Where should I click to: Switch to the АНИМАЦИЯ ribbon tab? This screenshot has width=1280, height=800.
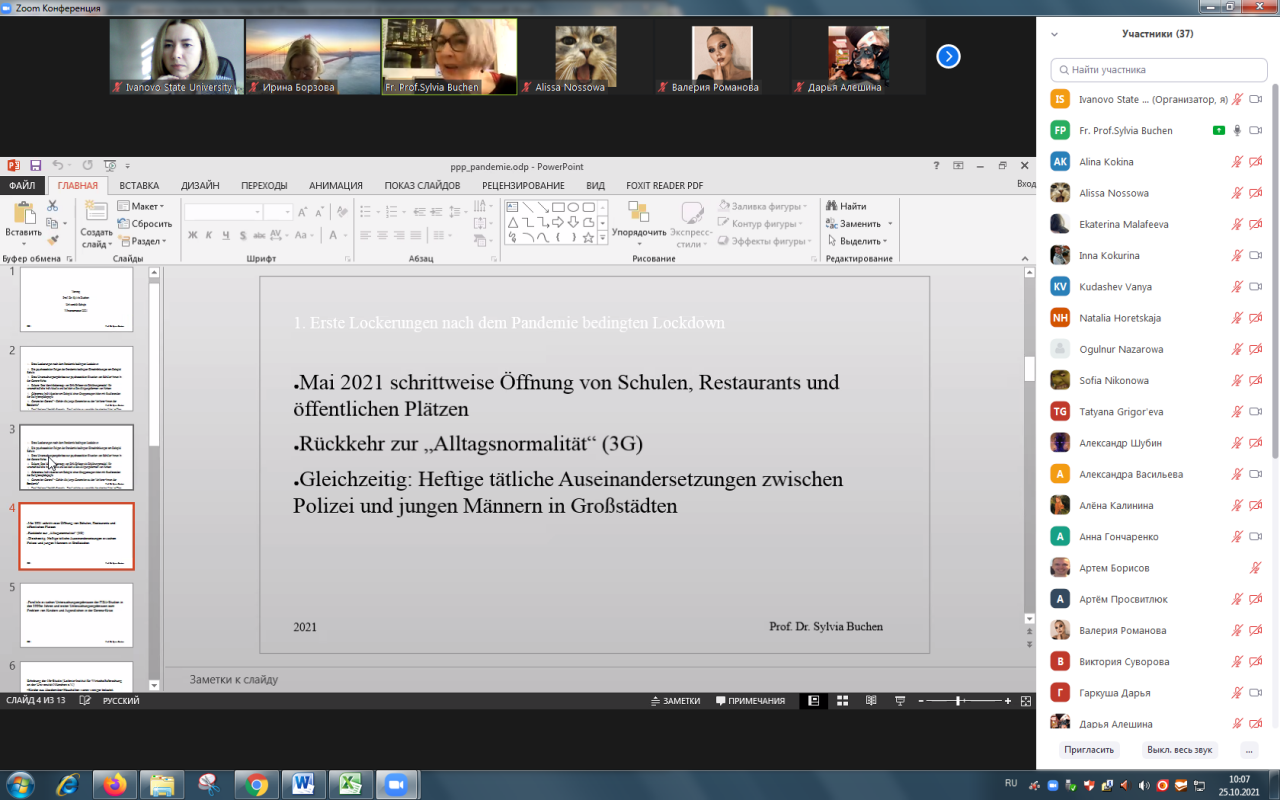pyautogui.click(x=336, y=185)
